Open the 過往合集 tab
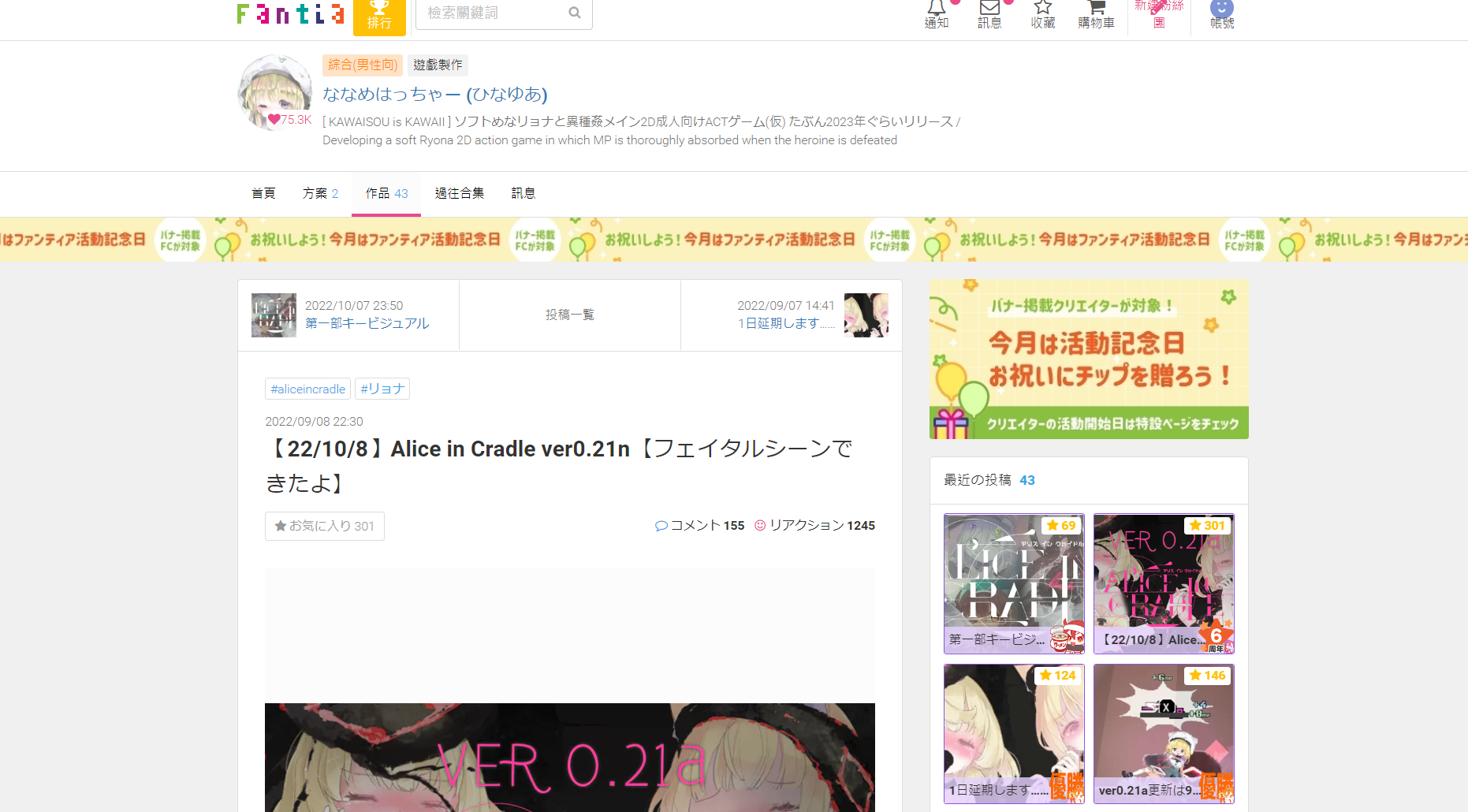This screenshot has width=1468, height=812. [460, 193]
